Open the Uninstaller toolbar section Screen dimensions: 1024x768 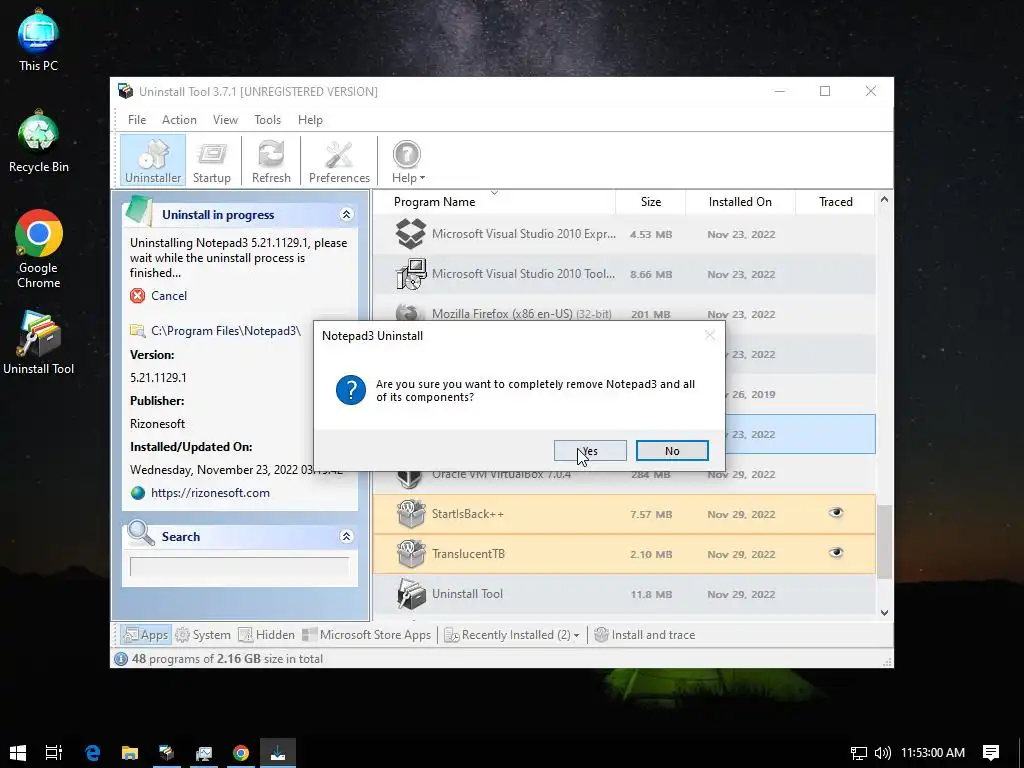point(153,161)
